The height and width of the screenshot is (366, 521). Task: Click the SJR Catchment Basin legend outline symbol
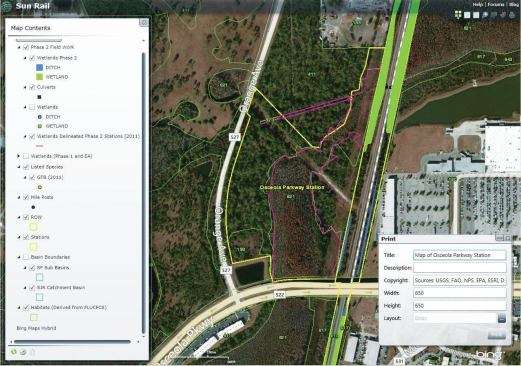point(39,297)
